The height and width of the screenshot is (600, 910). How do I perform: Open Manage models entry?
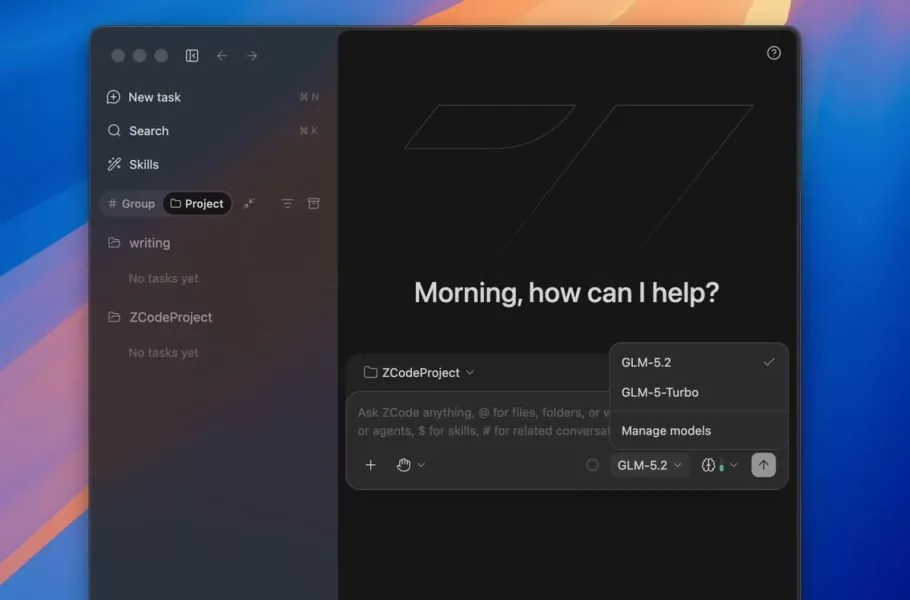click(x=699, y=431)
